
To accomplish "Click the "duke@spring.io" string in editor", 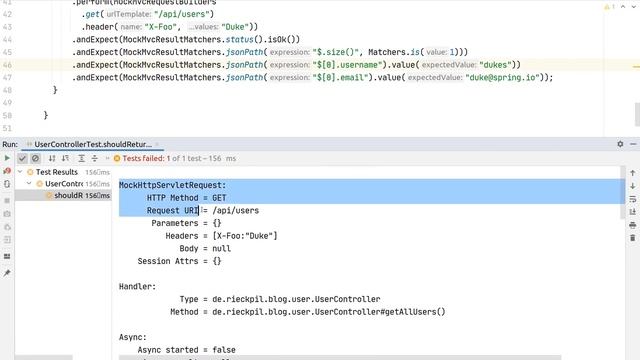I will click(502, 78).
